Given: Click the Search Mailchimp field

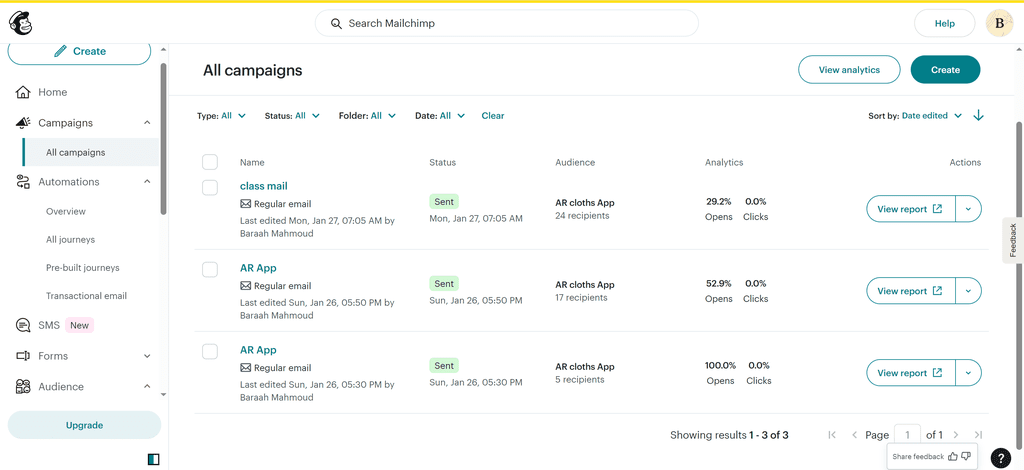Looking at the screenshot, I should [x=507, y=24].
